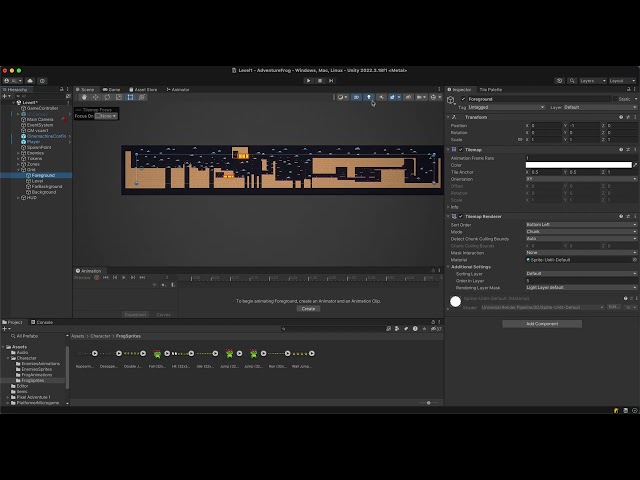Switch to the Game tab
This screenshot has width=640, height=480.
coord(111,89)
